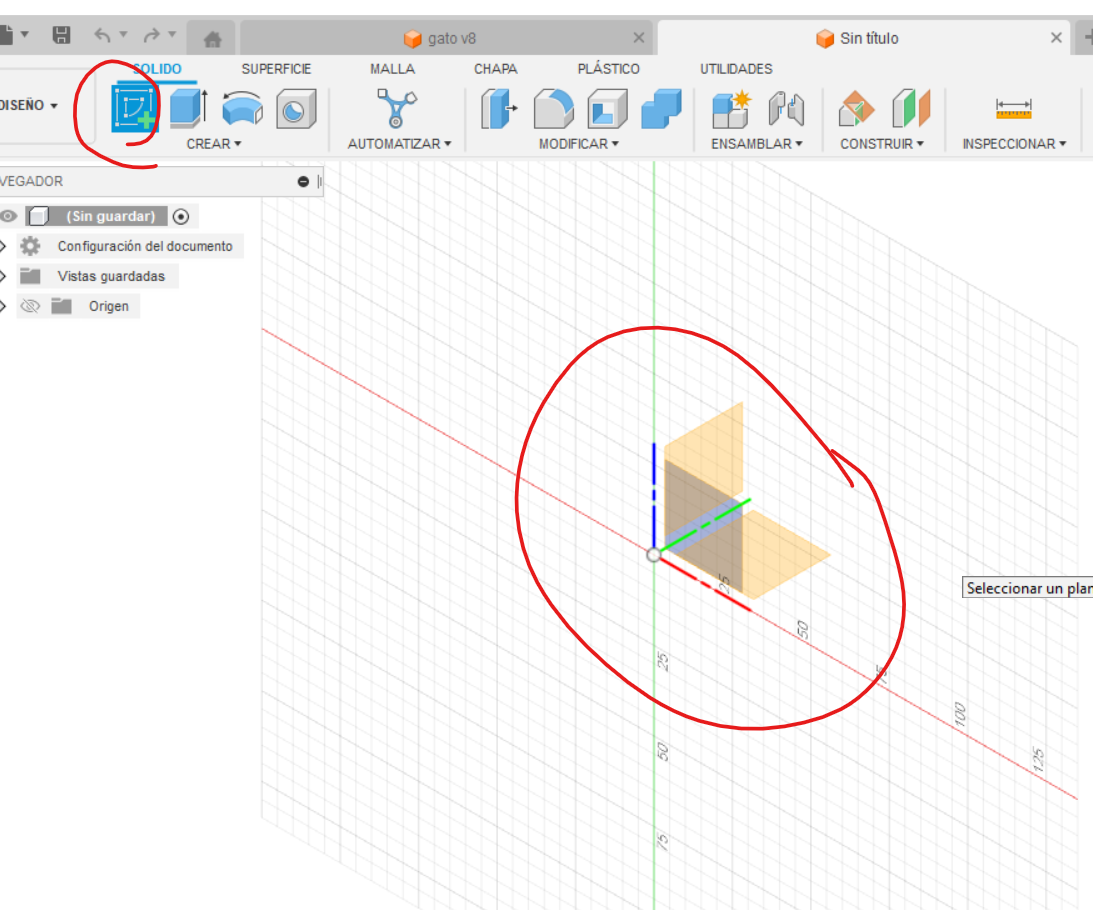The image size is (1093, 910).
Task: Switch to the CHAPA tab
Action: (x=496, y=69)
